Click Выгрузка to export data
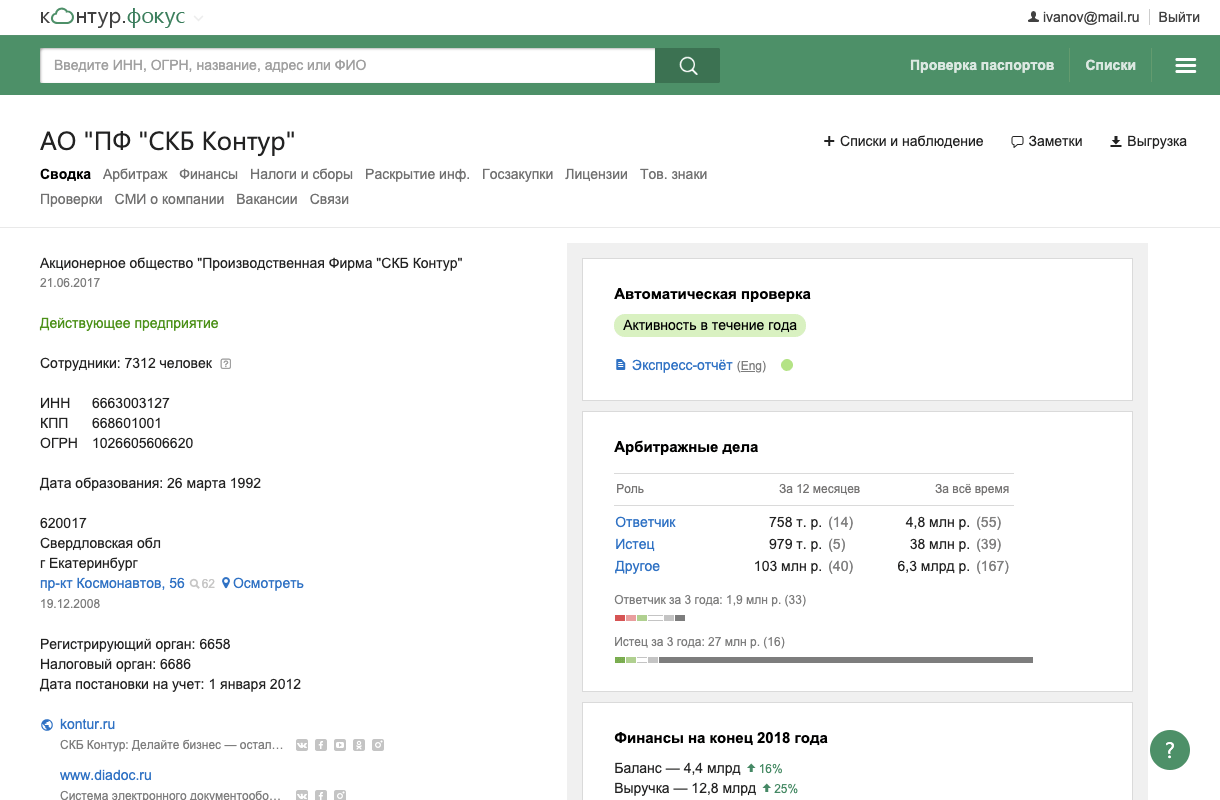1220x800 pixels. pyautogui.click(x=1148, y=141)
